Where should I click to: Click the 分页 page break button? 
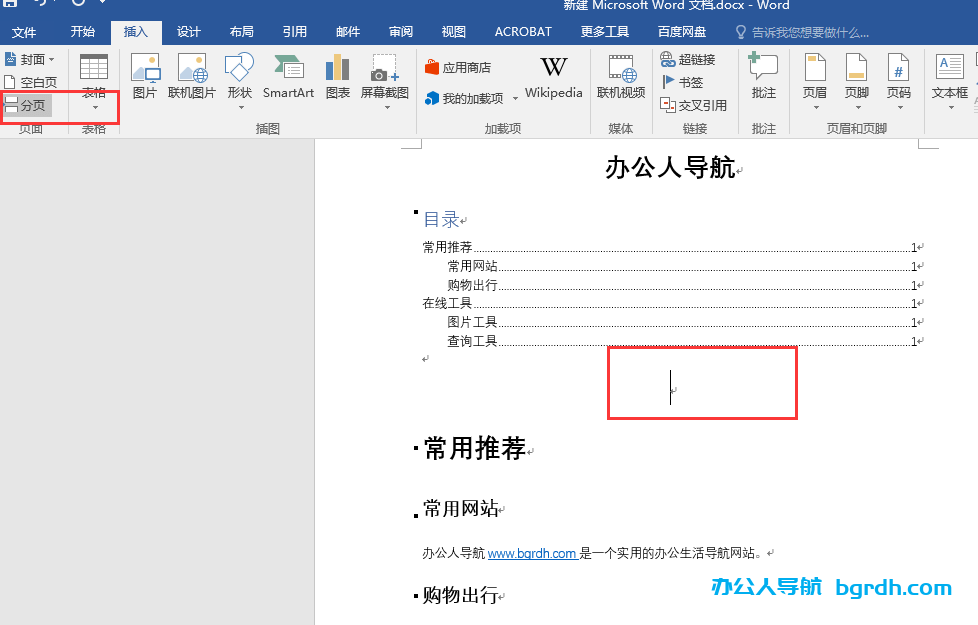[27, 104]
